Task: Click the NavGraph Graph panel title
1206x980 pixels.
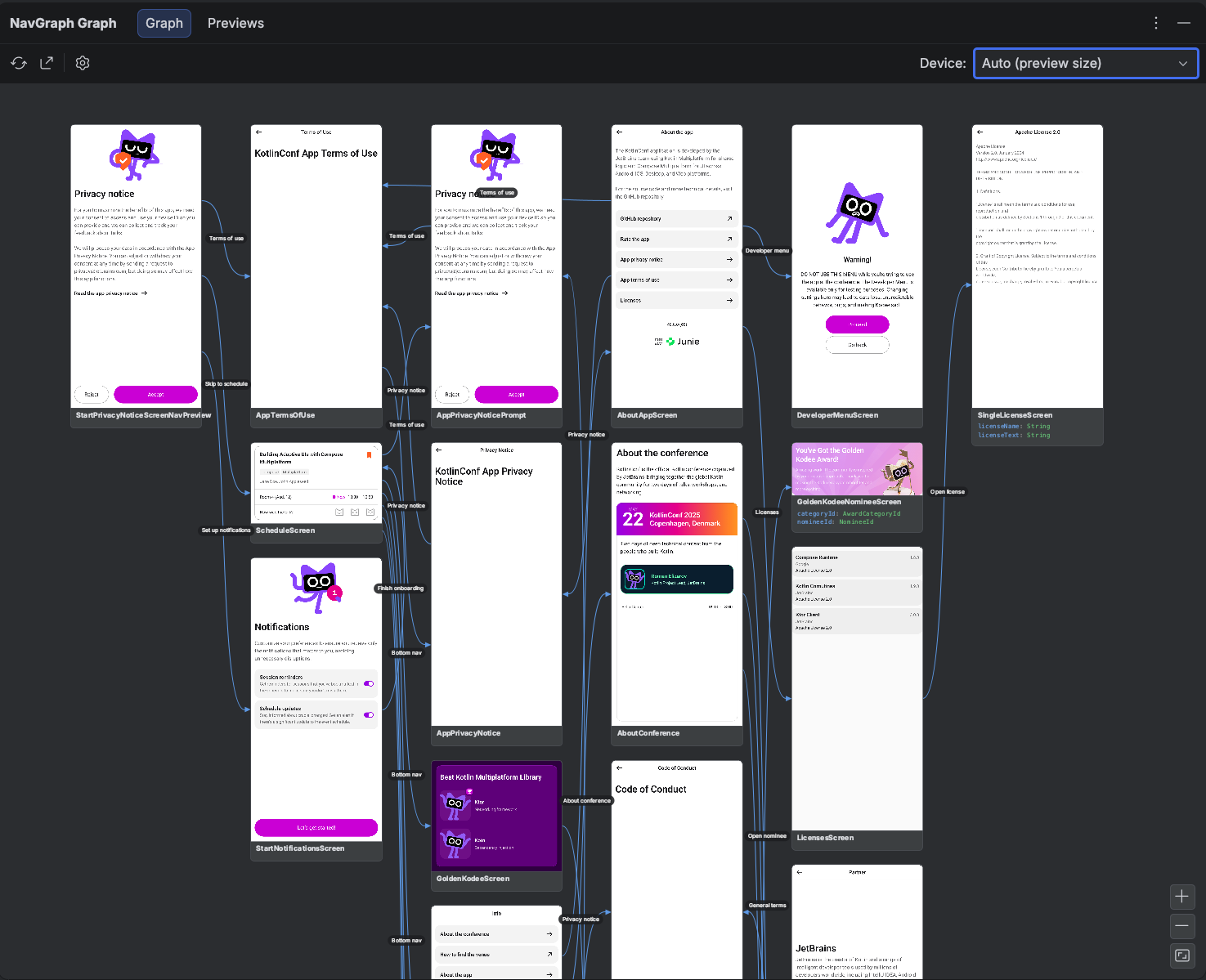Action: pyautogui.click(x=63, y=23)
